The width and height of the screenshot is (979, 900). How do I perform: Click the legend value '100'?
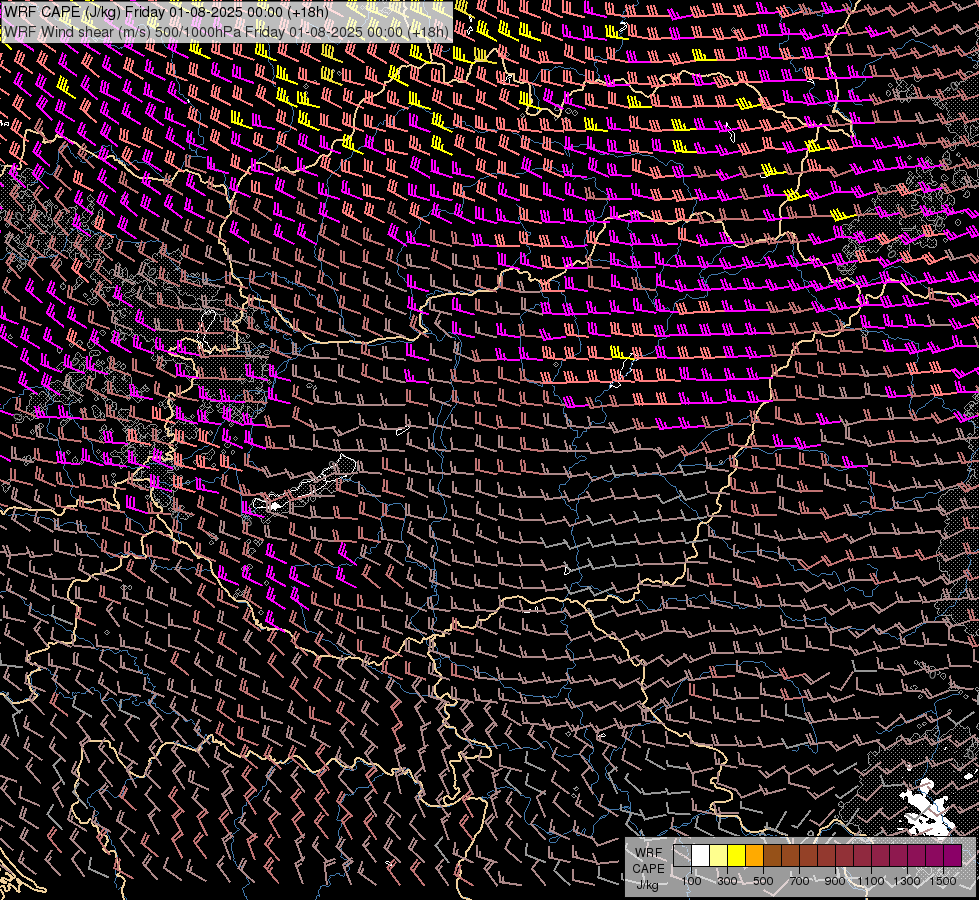pos(691,881)
